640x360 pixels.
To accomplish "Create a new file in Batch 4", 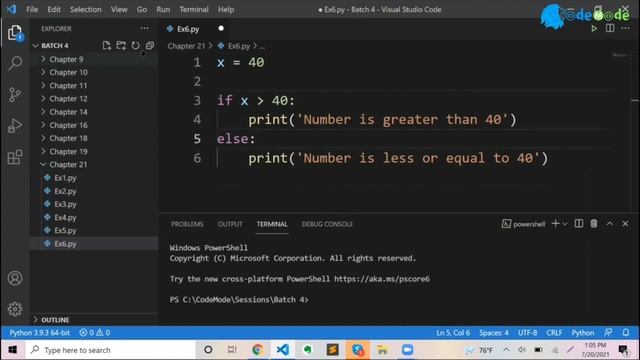I will (107, 45).
